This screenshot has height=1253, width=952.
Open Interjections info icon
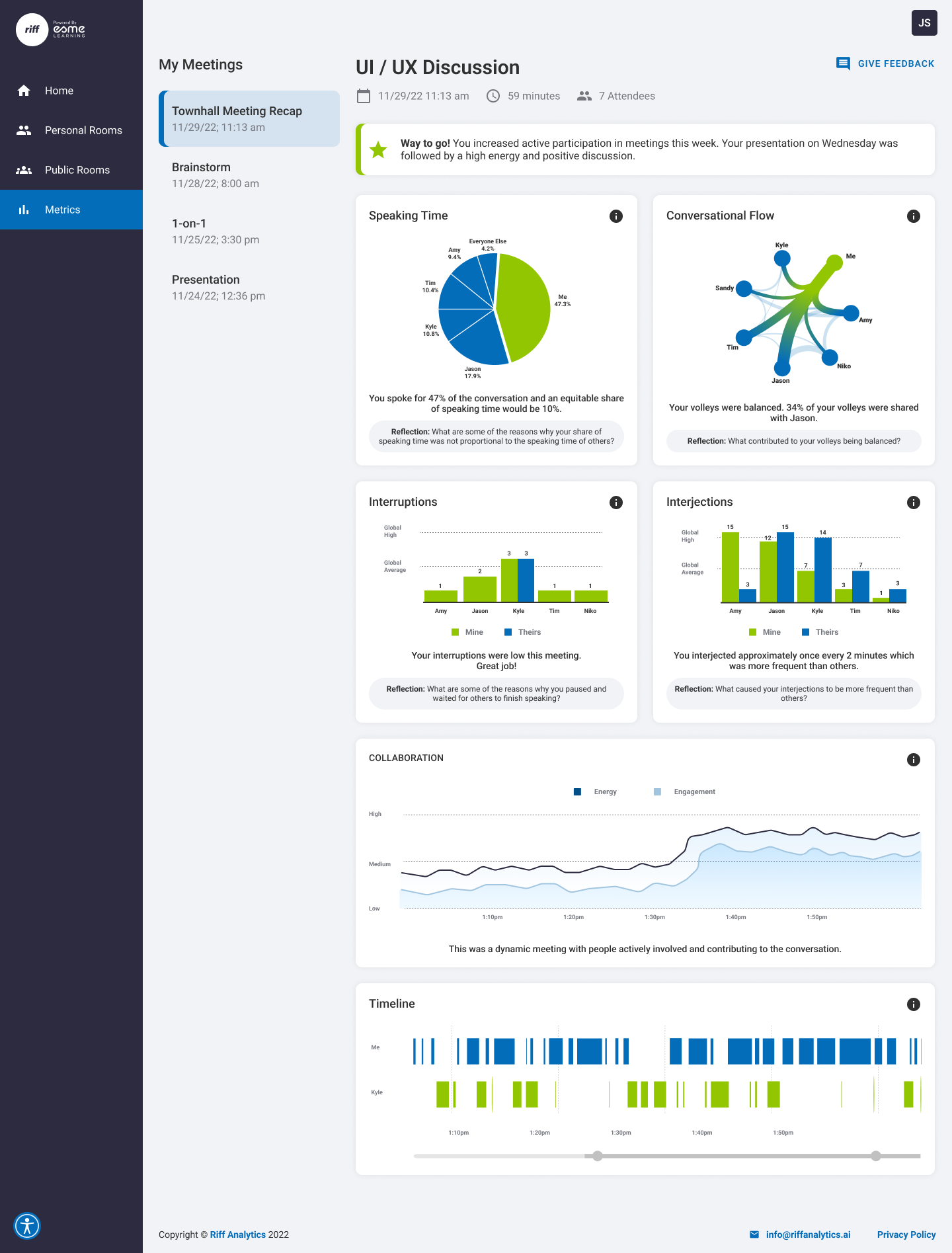click(914, 503)
